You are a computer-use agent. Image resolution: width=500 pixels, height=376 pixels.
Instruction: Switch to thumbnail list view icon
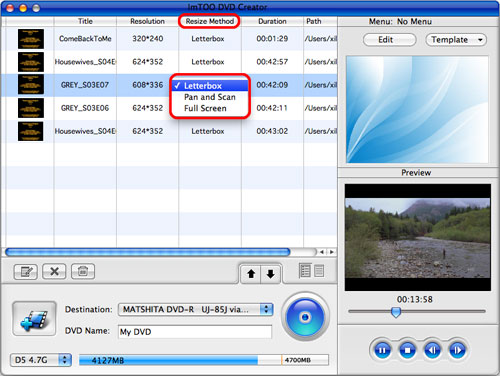click(305, 270)
